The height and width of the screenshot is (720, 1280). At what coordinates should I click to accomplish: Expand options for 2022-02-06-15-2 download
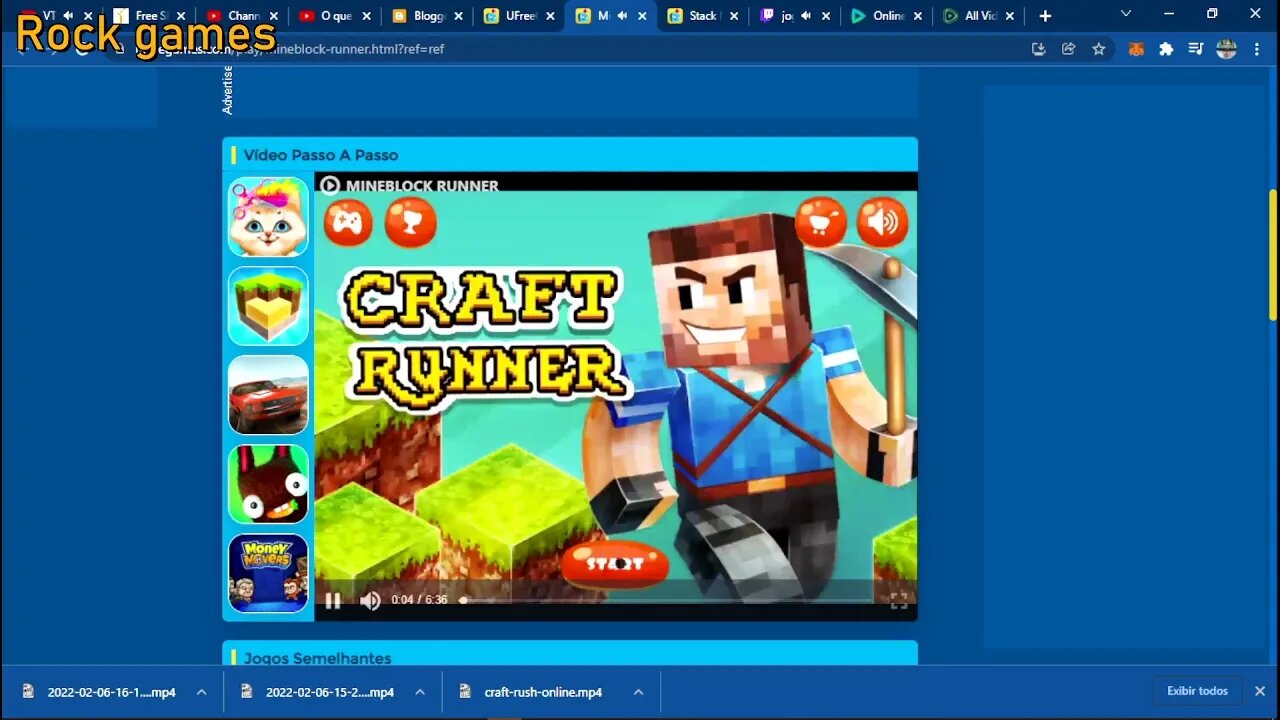tap(420, 692)
